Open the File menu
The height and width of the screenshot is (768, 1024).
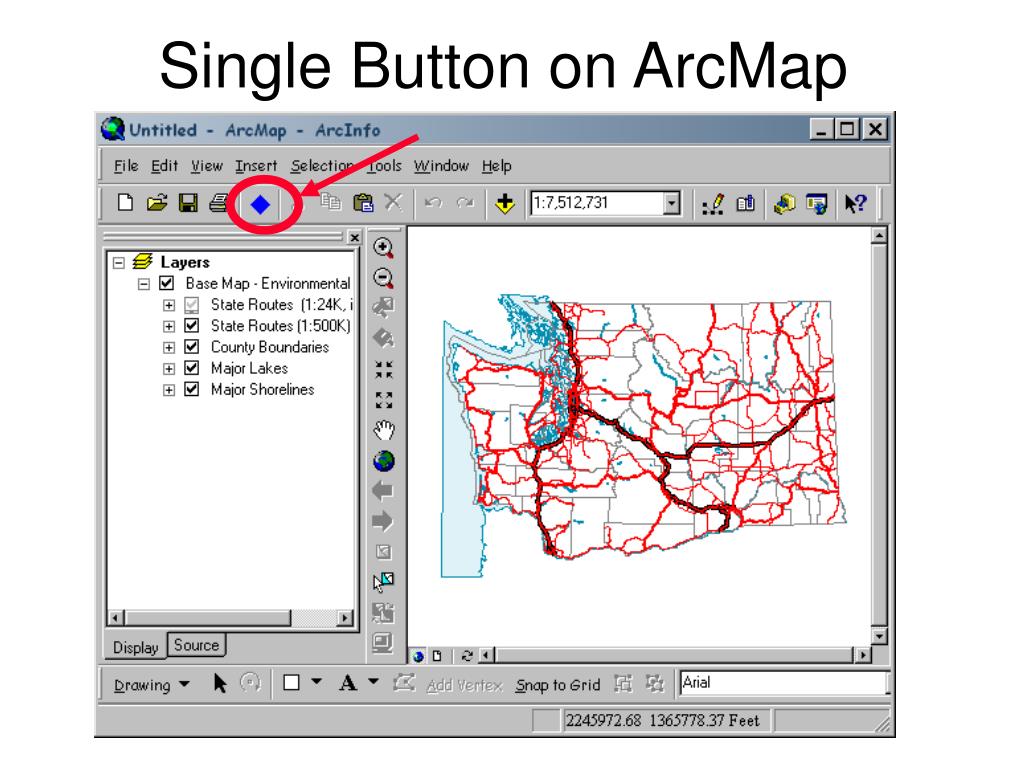pos(126,166)
